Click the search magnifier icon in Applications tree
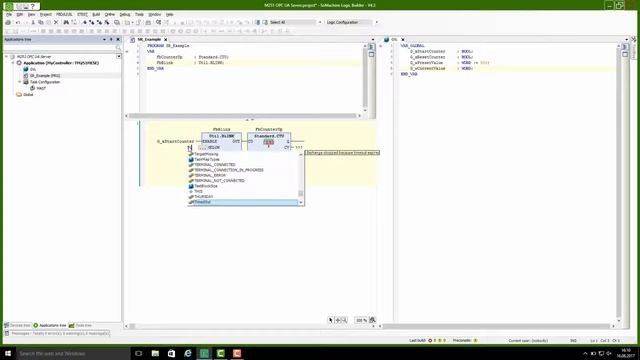This screenshot has width=640, height=360. click(x=118, y=48)
